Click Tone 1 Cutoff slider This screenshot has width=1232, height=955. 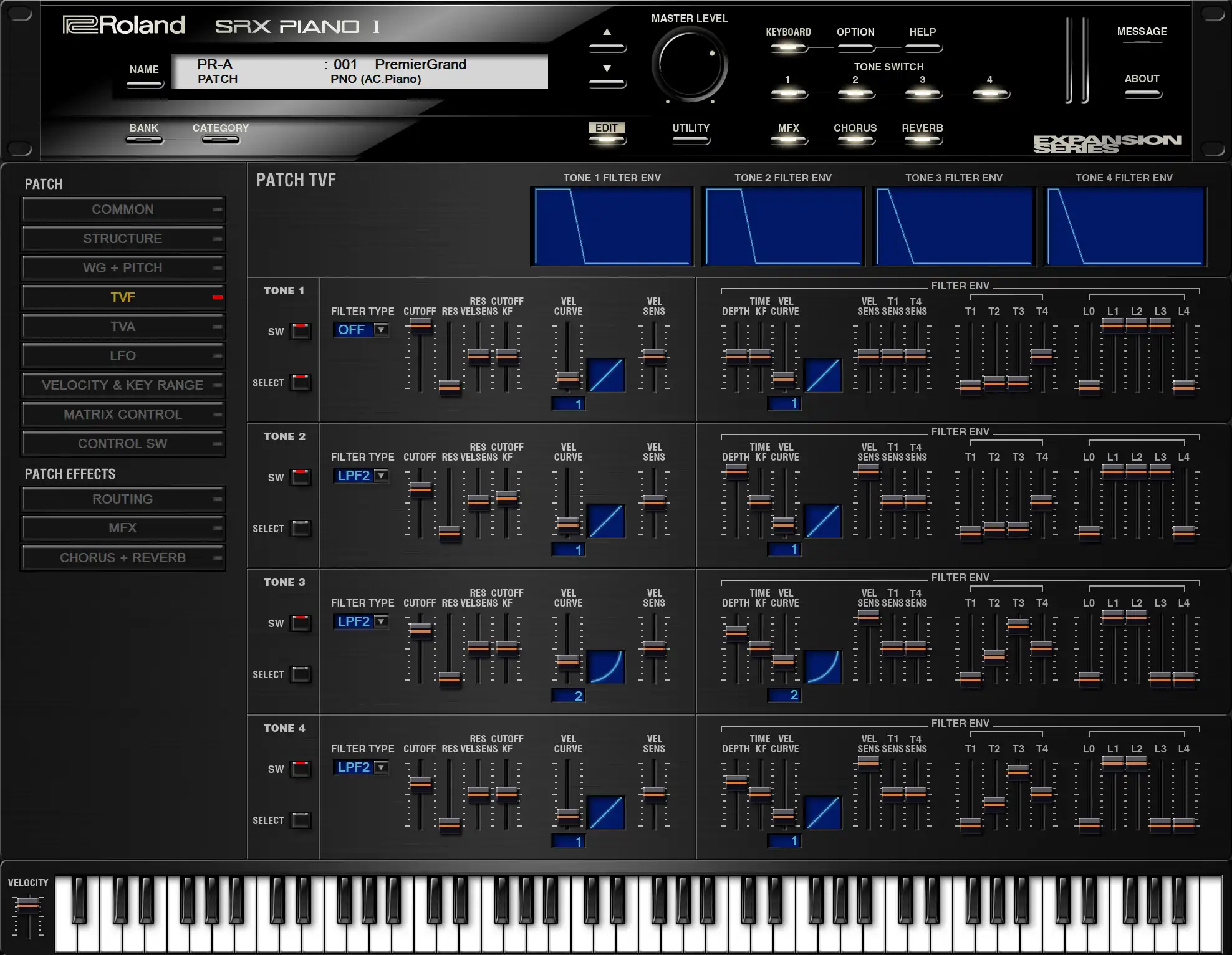tap(421, 325)
